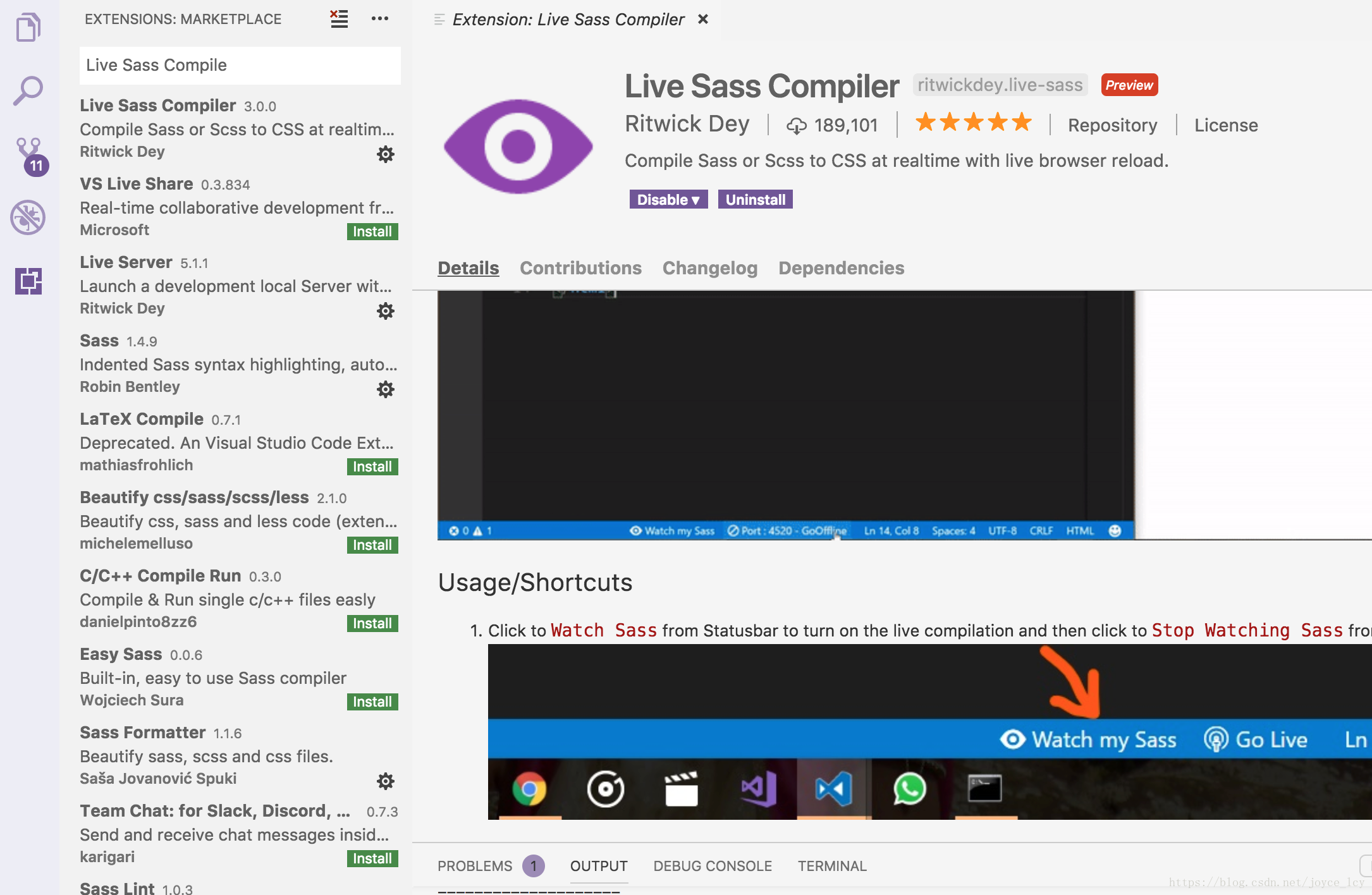The height and width of the screenshot is (895, 1372).
Task: Click the 189,101 install count
Action: coord(832,125)
